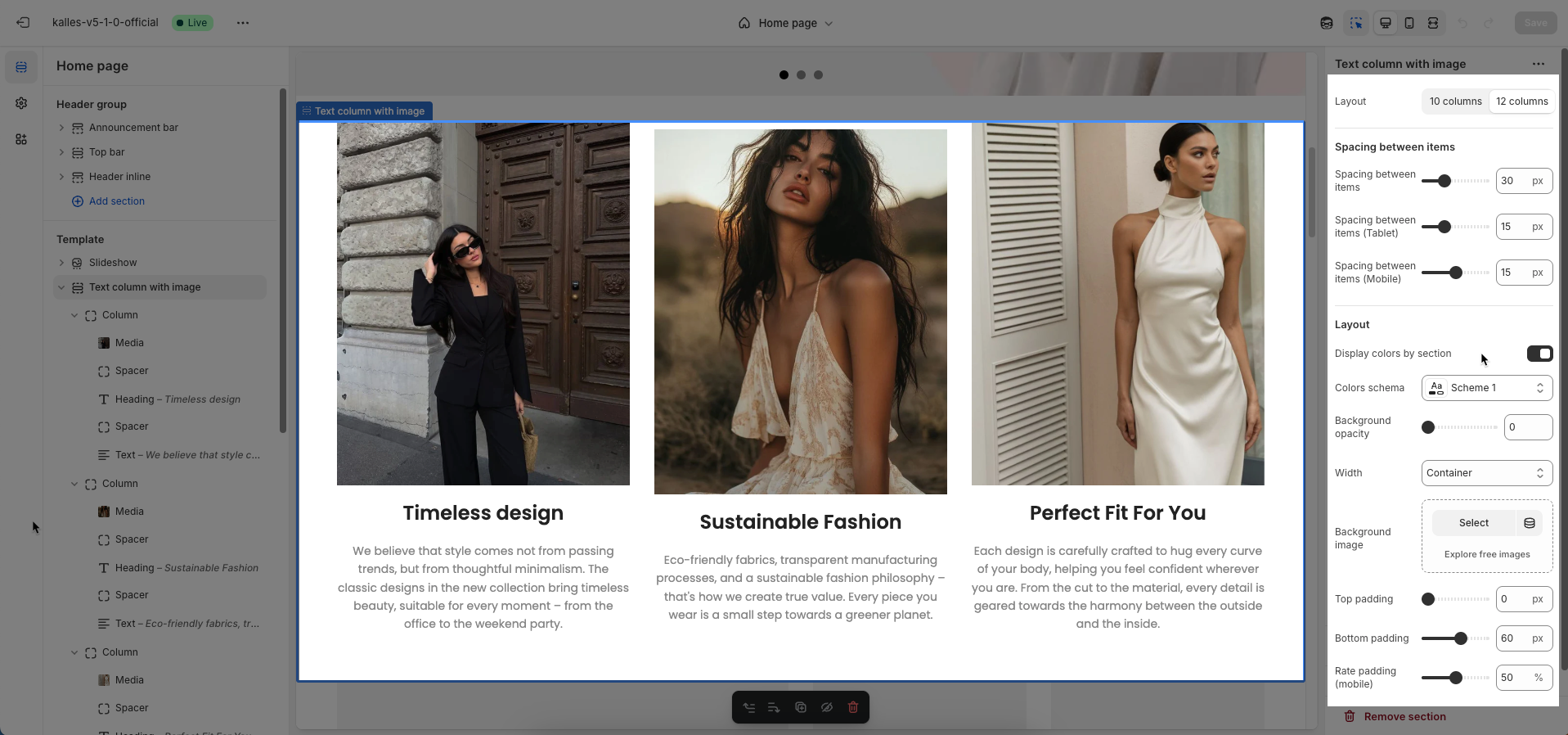Collapse the third Column block
The width and height of the screenshot is (1568, 735).
click(x=74, y=652)
